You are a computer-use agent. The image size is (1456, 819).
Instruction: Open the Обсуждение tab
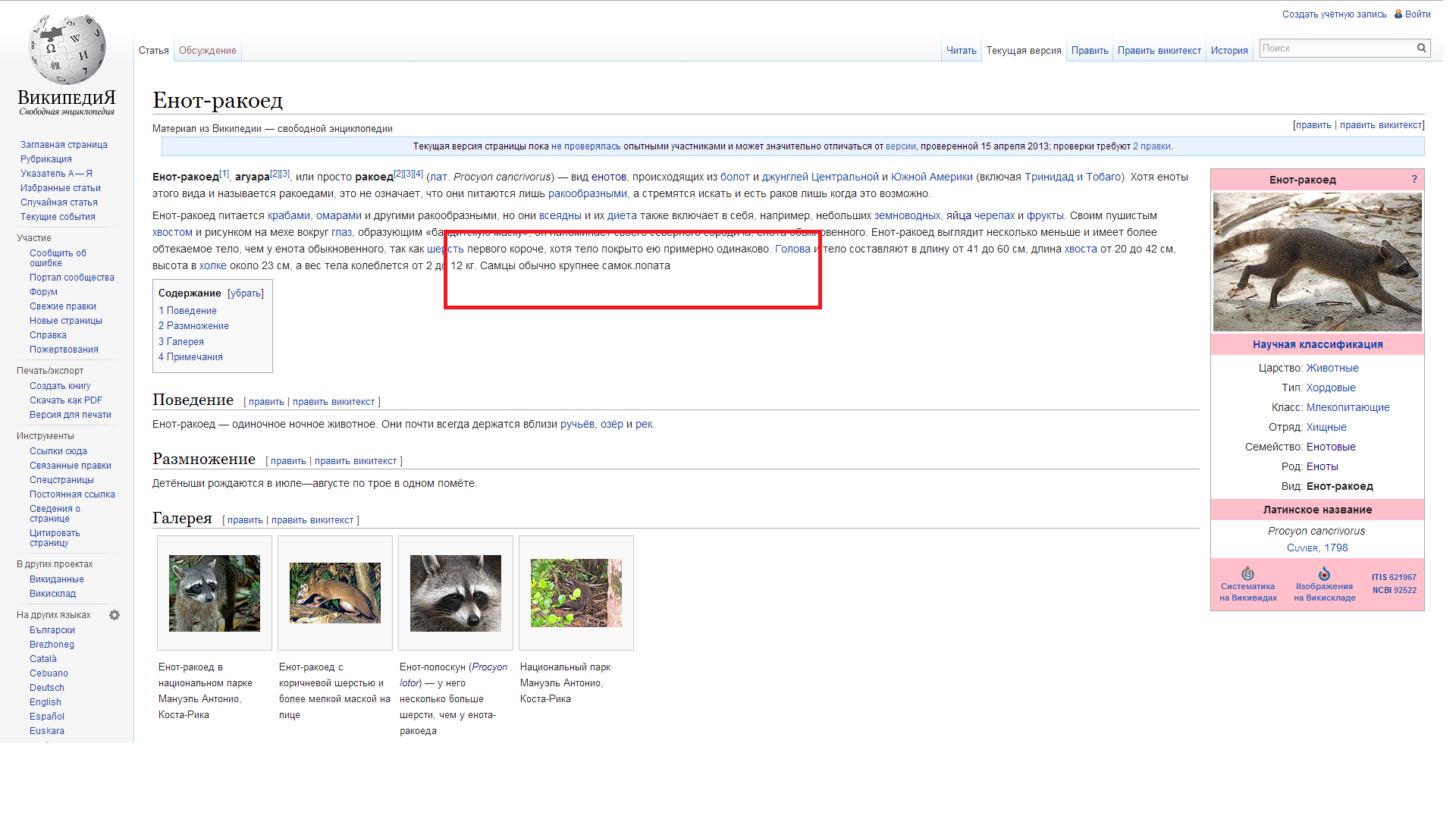(x=207, y=50)
